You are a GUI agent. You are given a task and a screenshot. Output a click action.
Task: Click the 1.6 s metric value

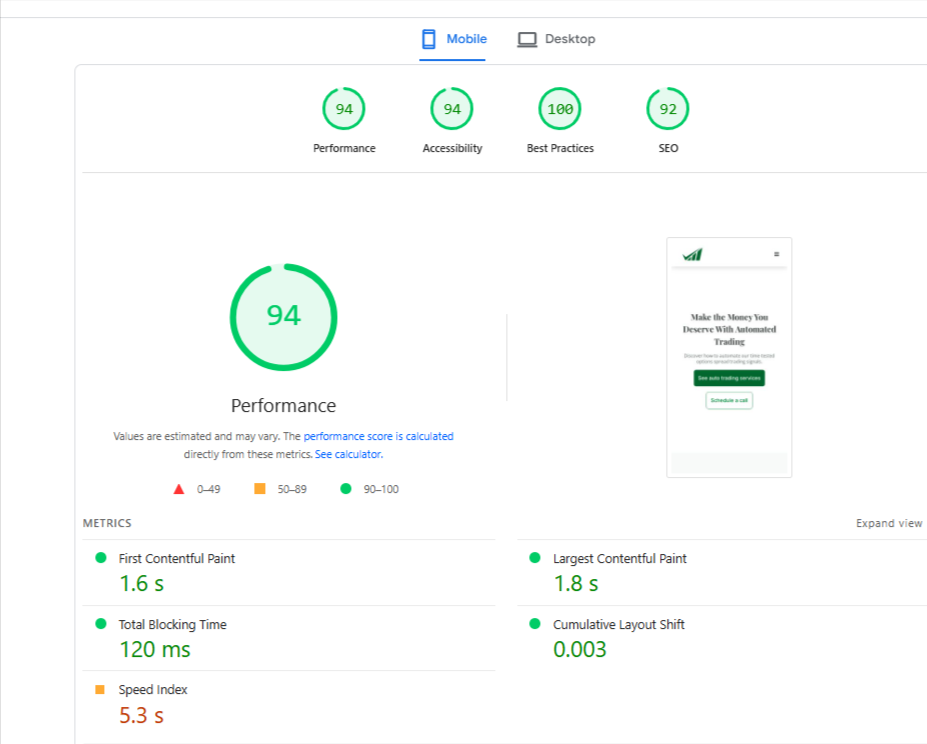[x=142, y=584]
